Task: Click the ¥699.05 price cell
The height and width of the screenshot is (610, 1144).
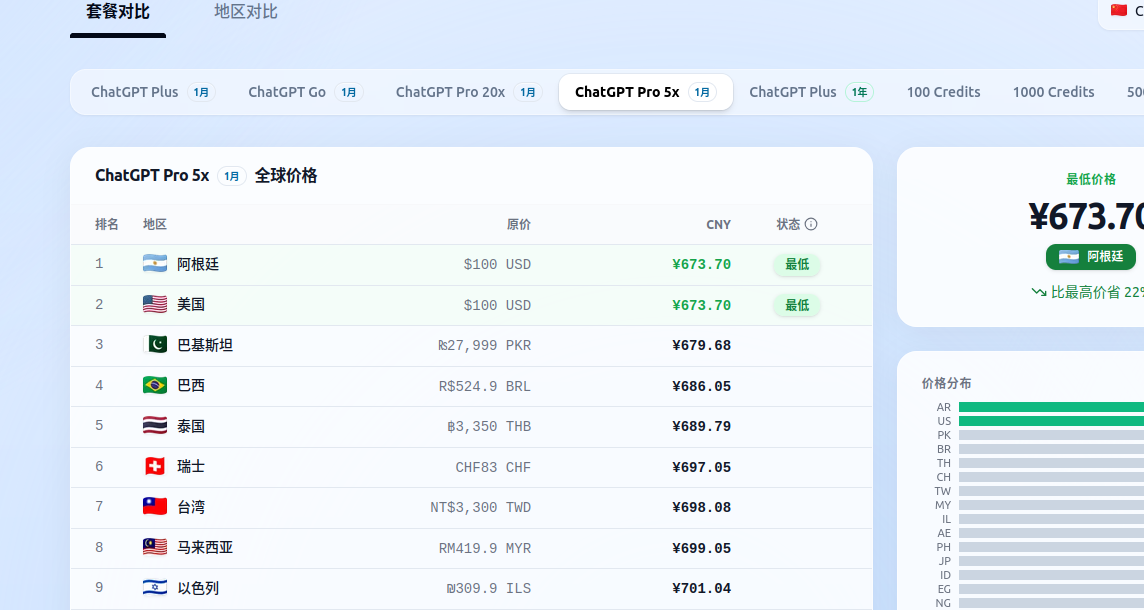Action: (x=701, y=548)
